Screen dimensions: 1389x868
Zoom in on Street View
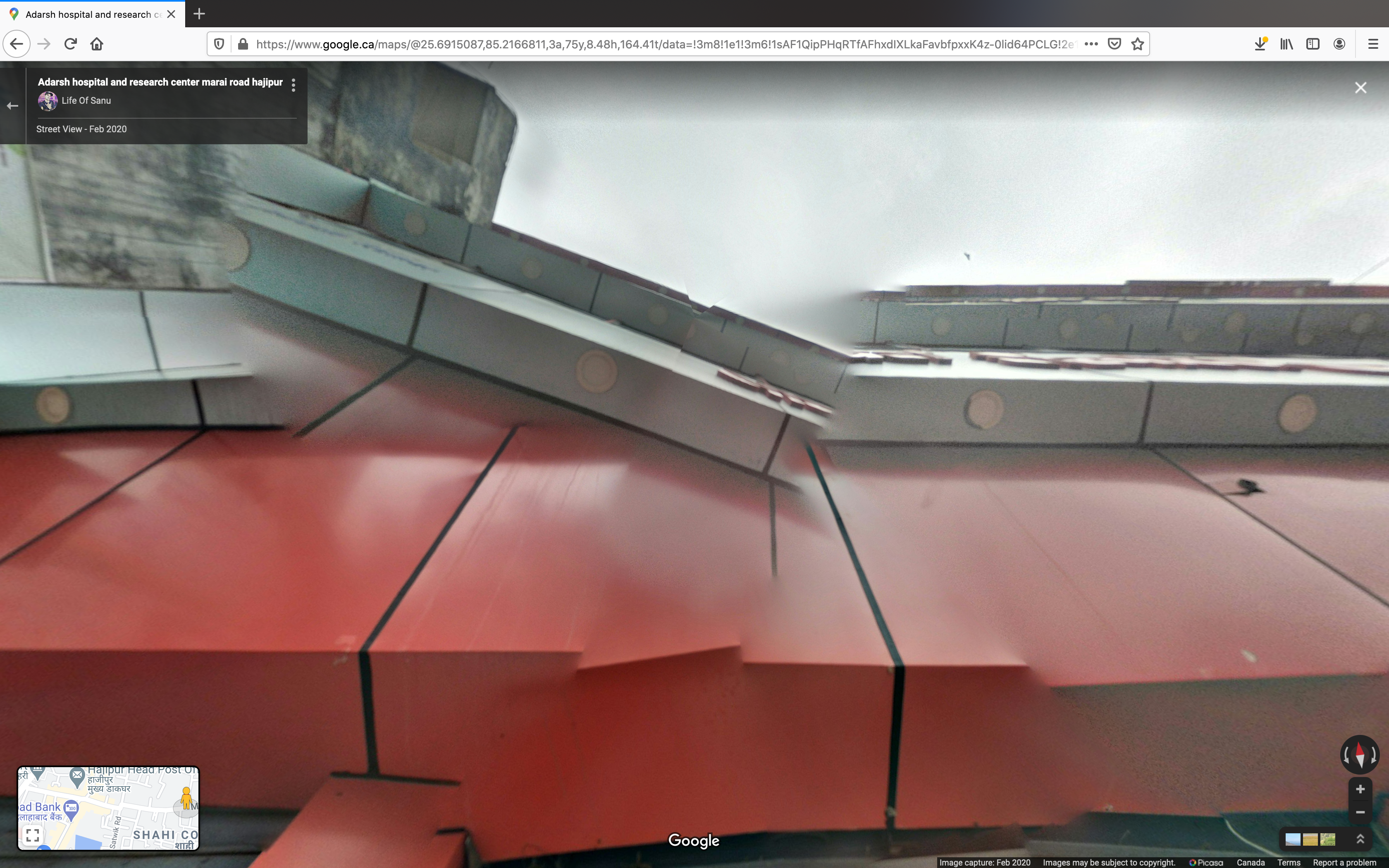pyautogui.click(x=1360, y=789)
